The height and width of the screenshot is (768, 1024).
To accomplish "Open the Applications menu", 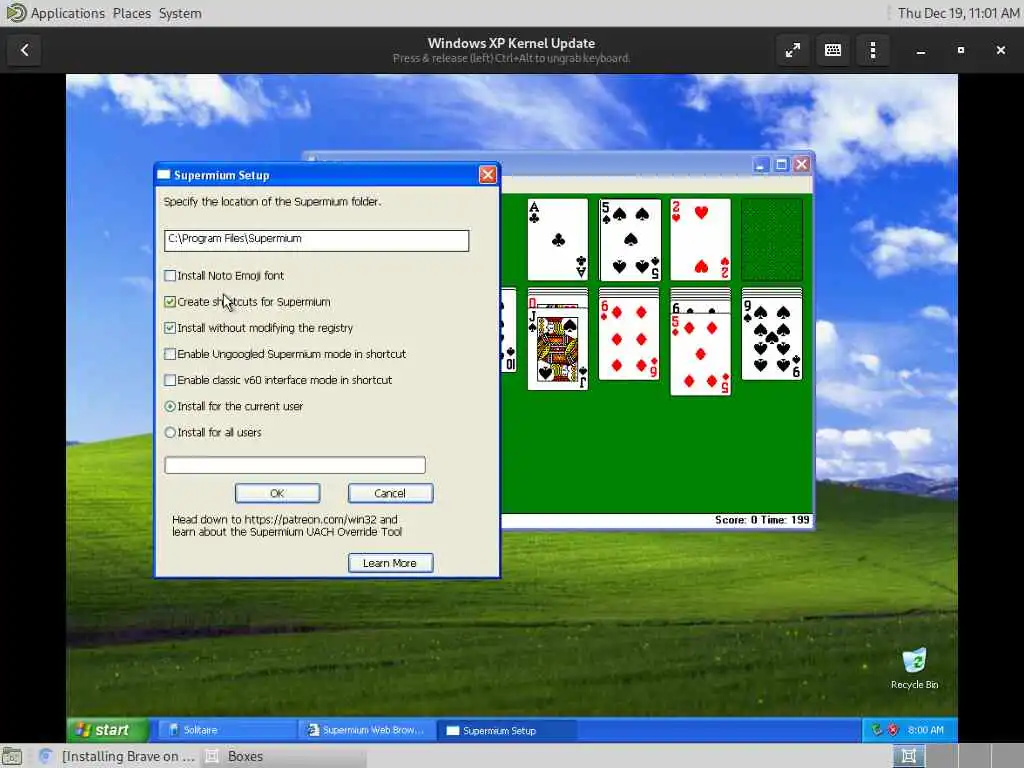I will tap(67, 13).
